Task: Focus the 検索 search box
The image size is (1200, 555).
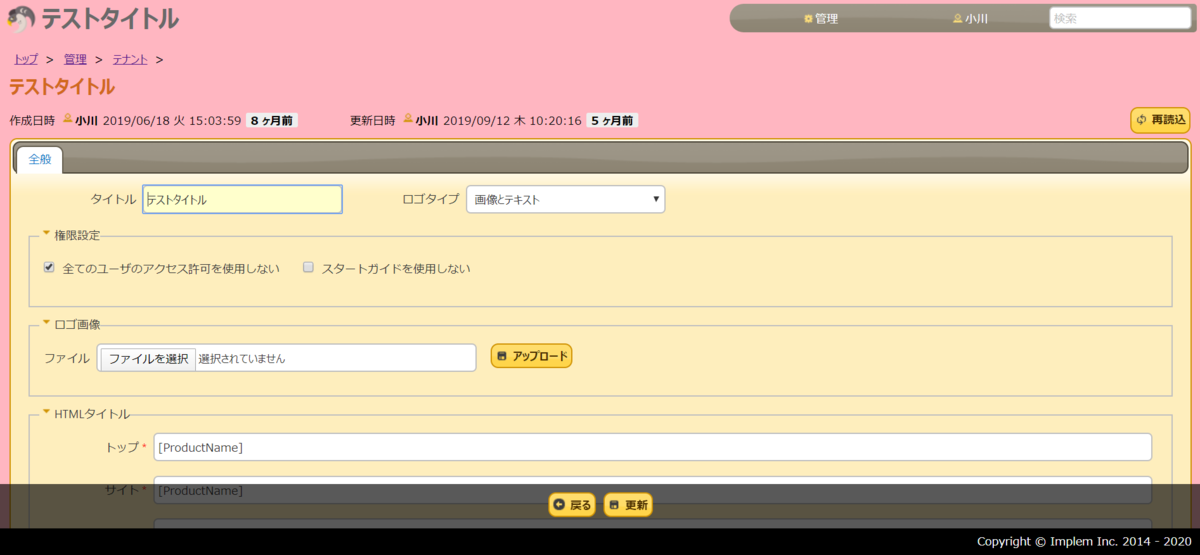Action: point(1119,18)
